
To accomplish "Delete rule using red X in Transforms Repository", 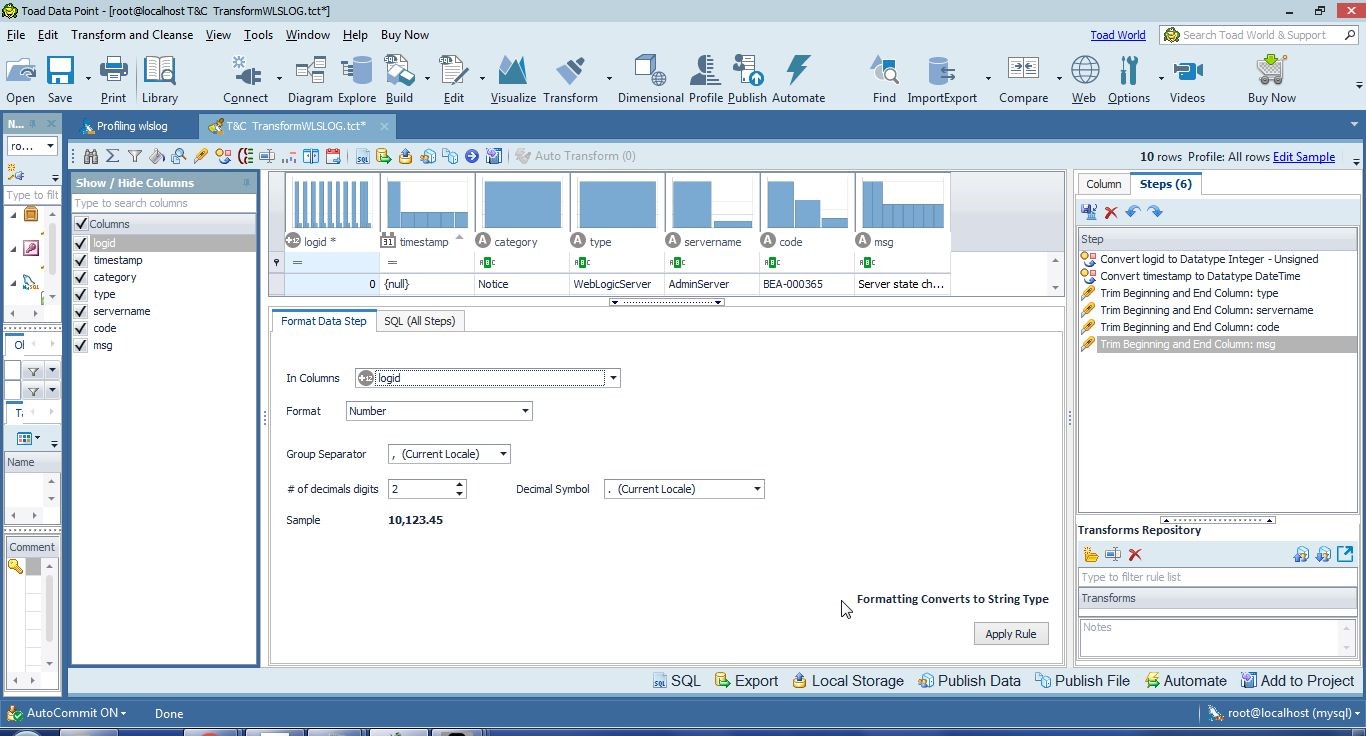I will tap(1135, 554).
